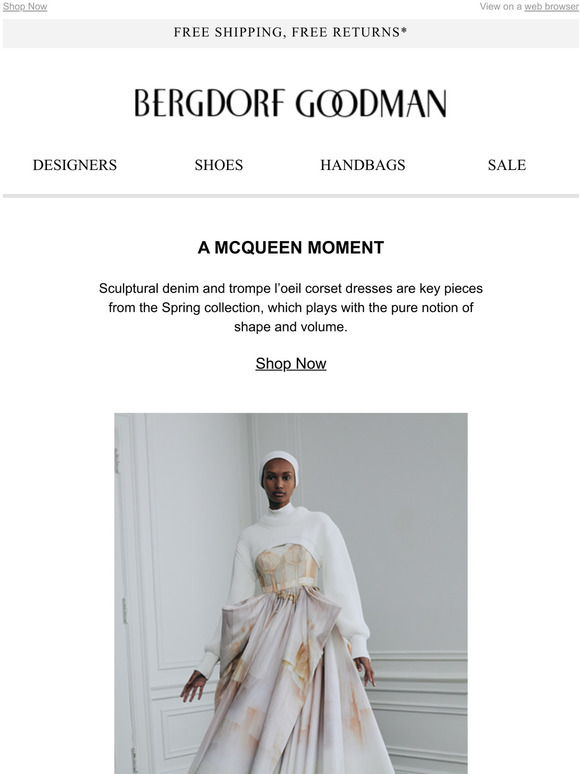Open the Handbags category
The width and height of the screenshot is (580, 774).
click(x=363, y=165)
